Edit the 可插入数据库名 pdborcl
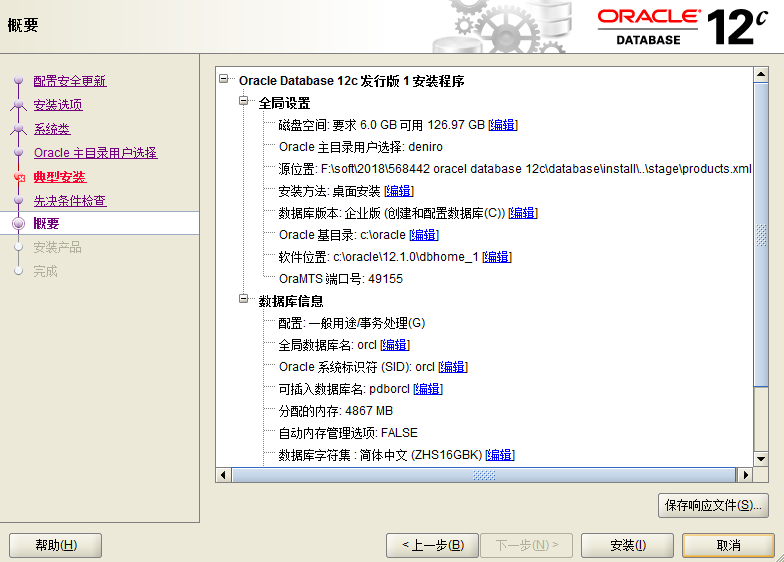 coord(428,389)
